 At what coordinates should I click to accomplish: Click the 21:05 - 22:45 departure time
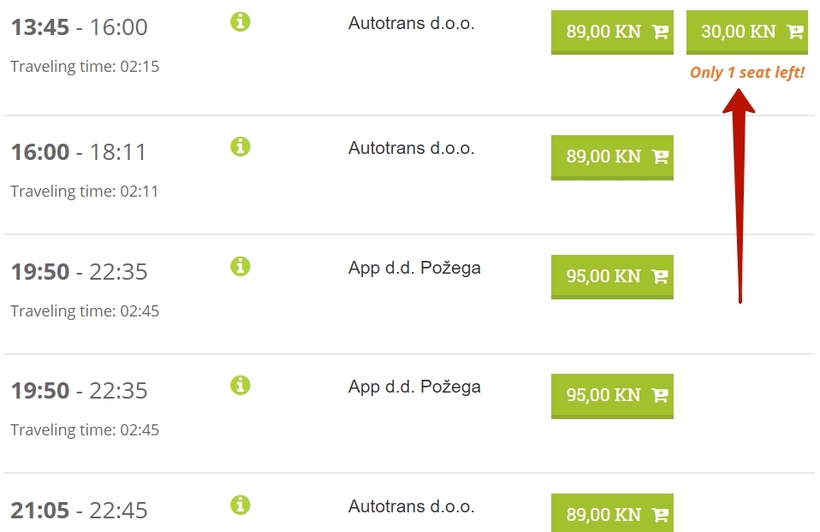(79, 511)
